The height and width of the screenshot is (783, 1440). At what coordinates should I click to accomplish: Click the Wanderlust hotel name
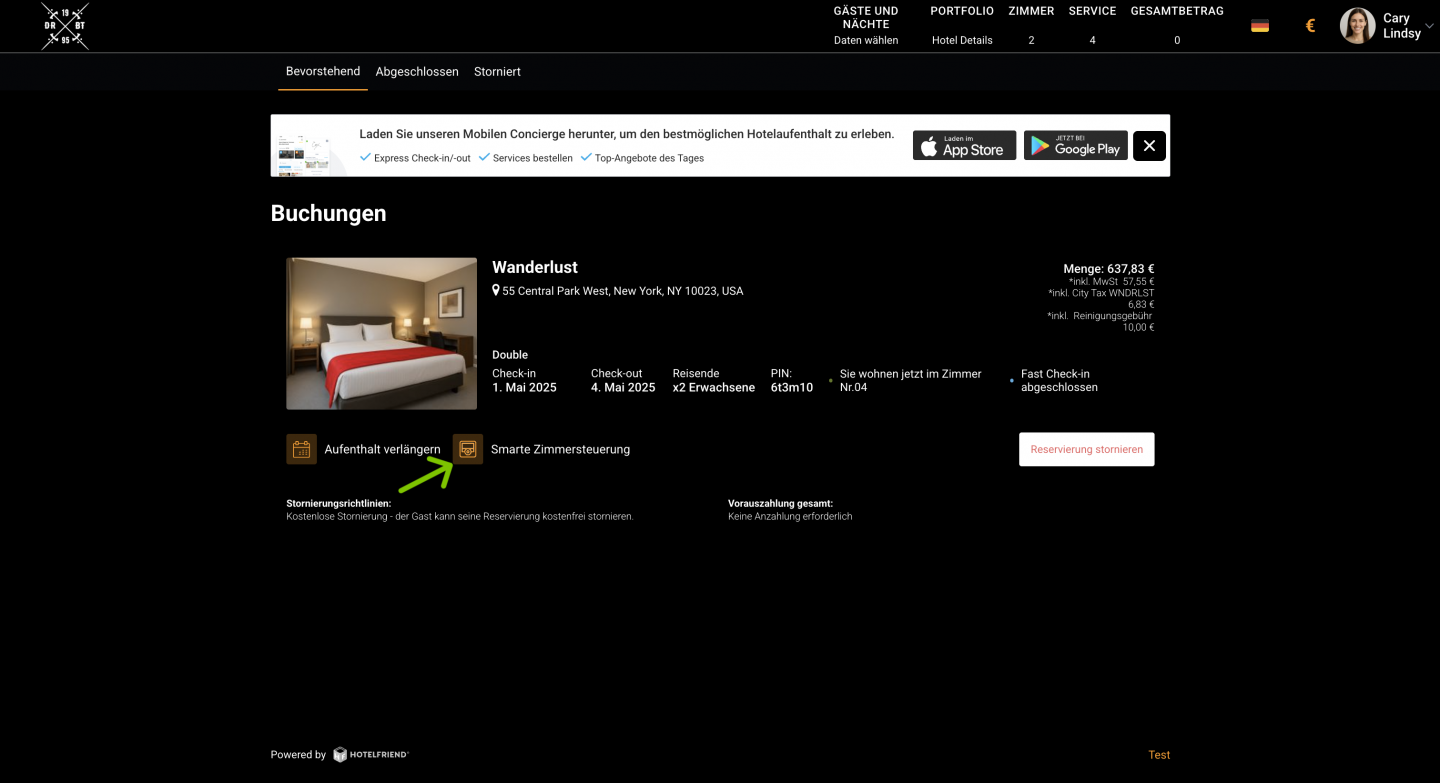point(535,267)
